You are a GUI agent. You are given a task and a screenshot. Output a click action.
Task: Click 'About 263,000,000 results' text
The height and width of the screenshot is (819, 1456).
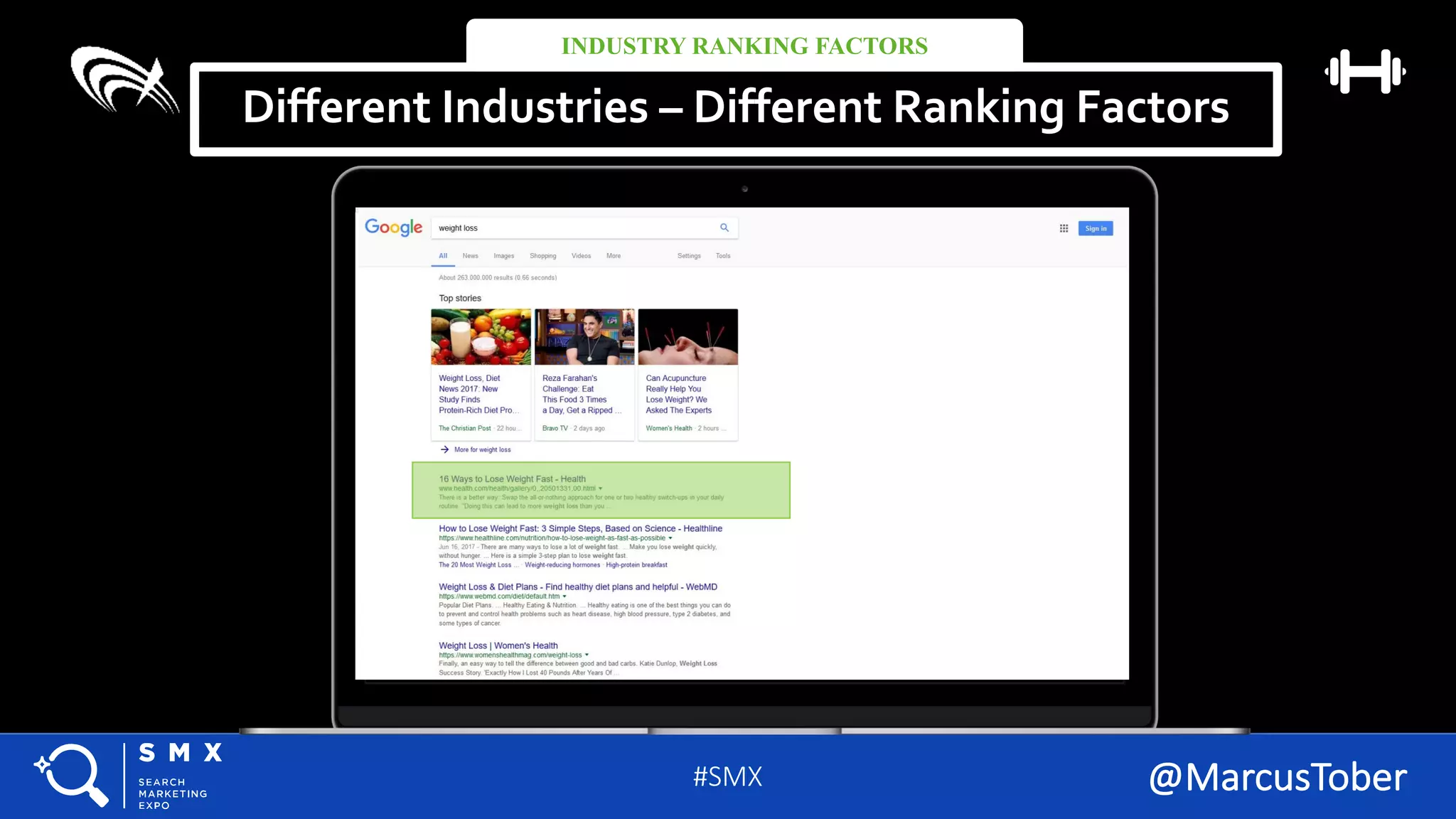[498, 278]
